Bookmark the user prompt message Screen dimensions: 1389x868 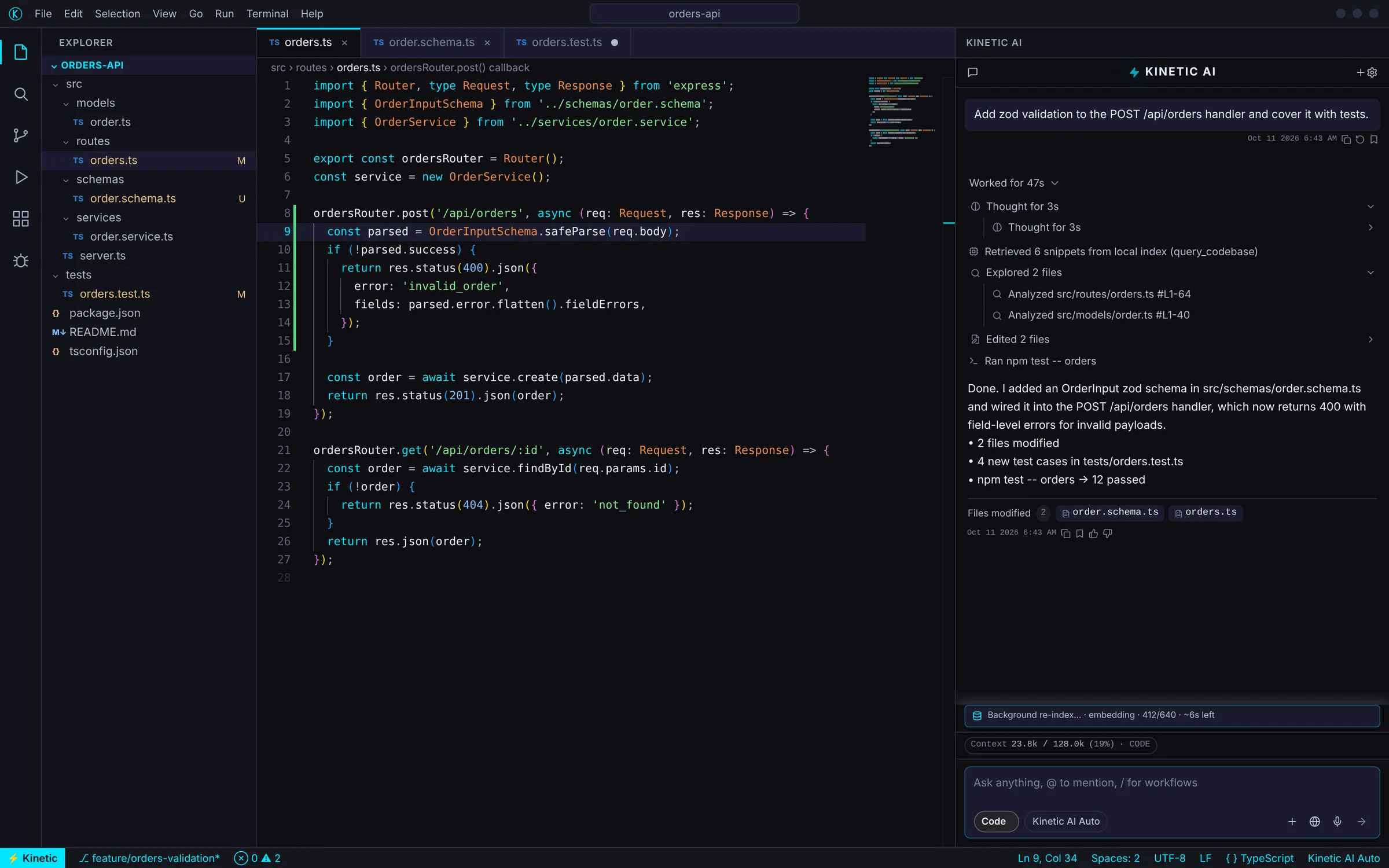1374,139
